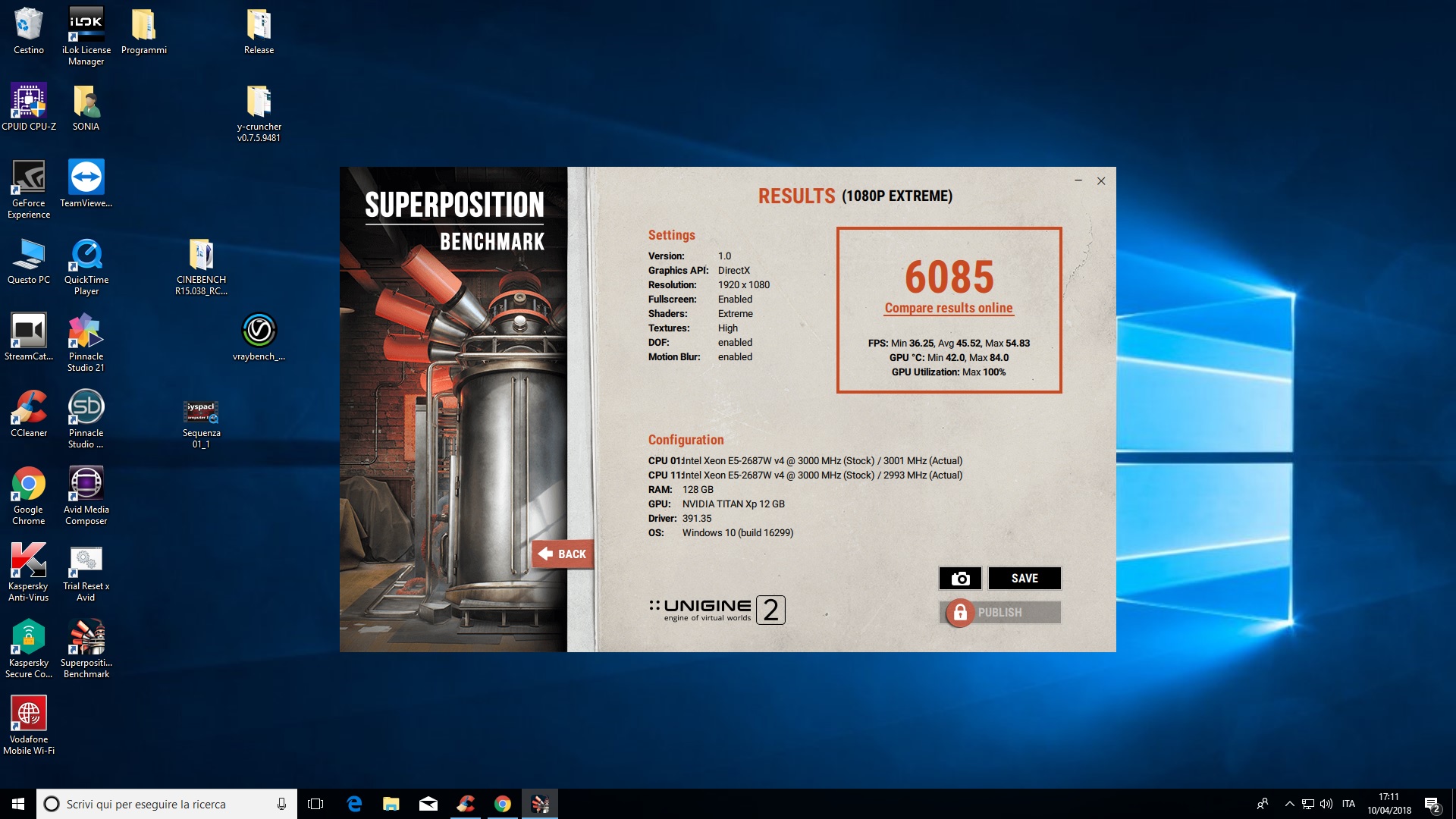1456x819 pixels.
Task: Launch QuickTime Player shortcut
Action: click(86, 266)
